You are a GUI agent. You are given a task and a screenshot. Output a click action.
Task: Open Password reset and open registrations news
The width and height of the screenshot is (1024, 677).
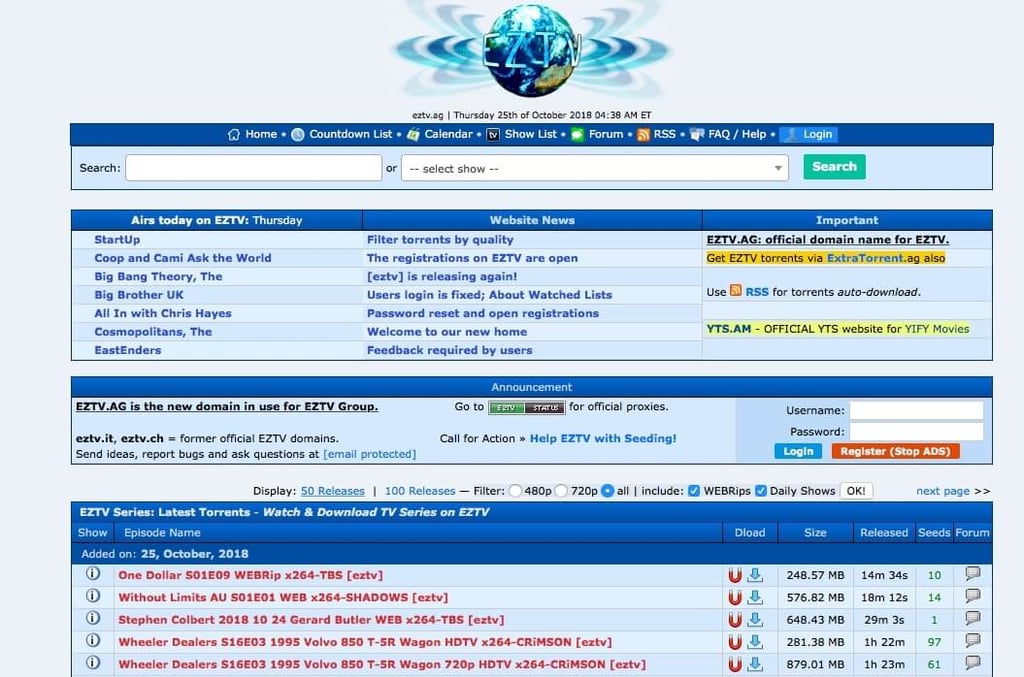pos(483,313)
